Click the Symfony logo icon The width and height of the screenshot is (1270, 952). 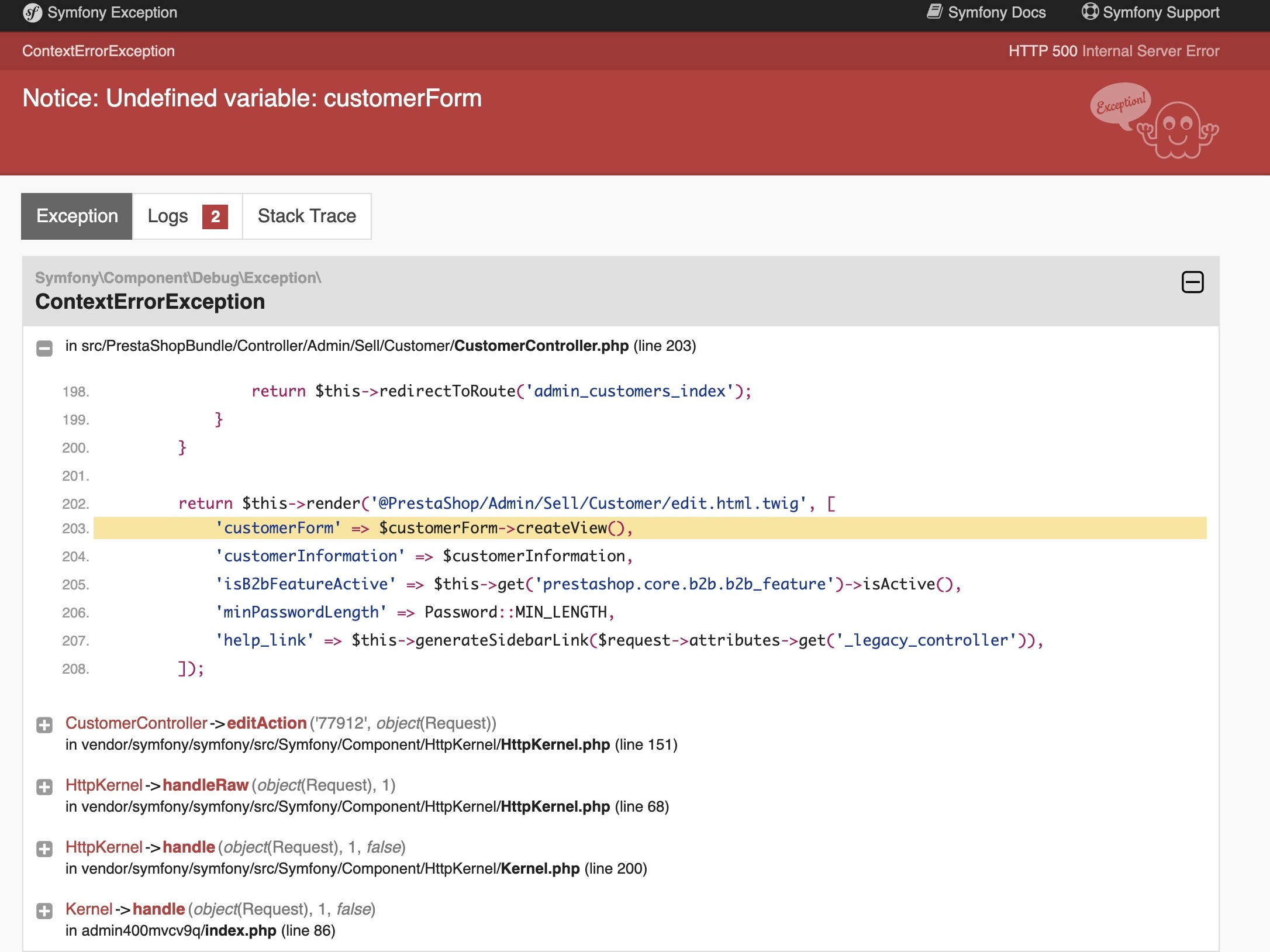(x=32, y=12)
